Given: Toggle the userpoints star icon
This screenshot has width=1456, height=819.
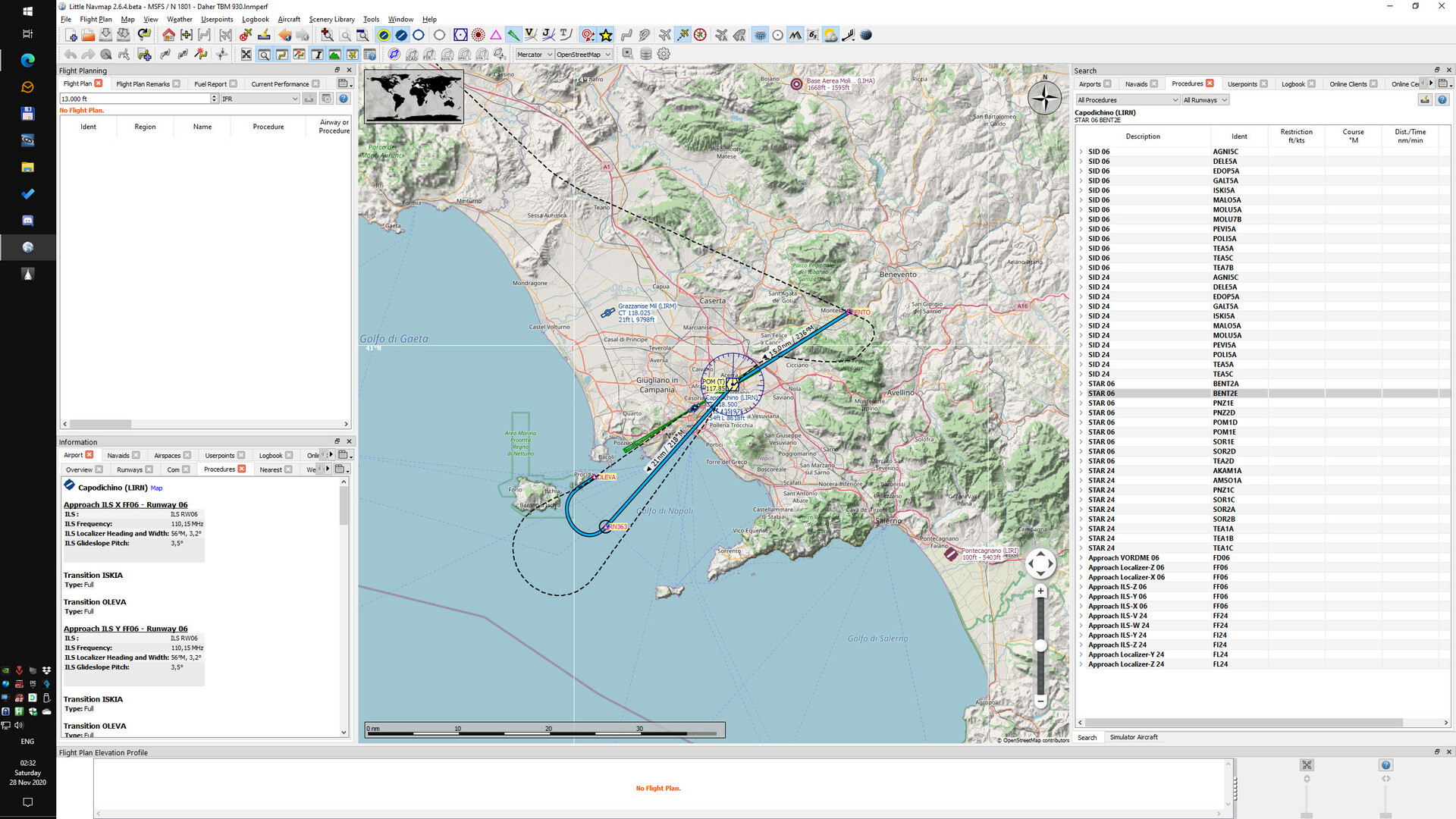Looking at the screenshot, I should point(606,35).
